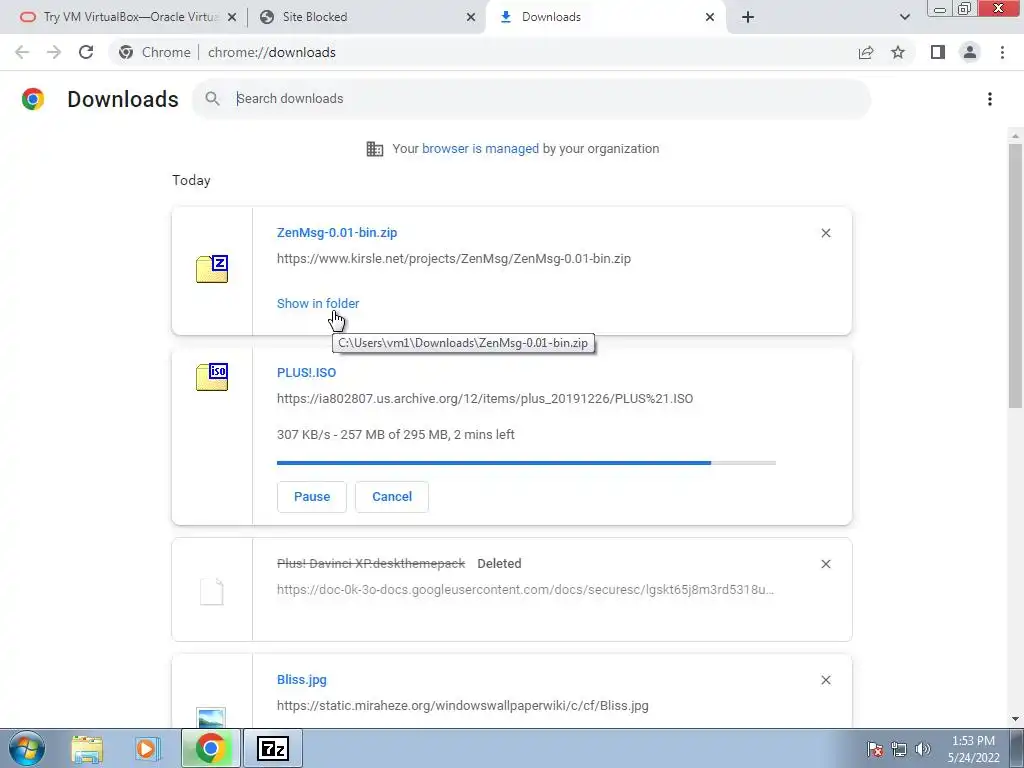Screen dimensions: 1024x768
Task: Open Windows Start menu orb
Action: pos(27,748)
